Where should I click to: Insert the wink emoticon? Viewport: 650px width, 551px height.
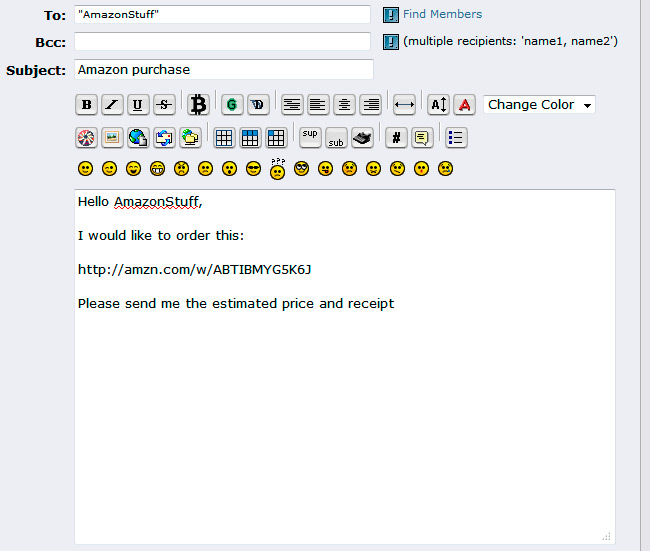(109, 169)
